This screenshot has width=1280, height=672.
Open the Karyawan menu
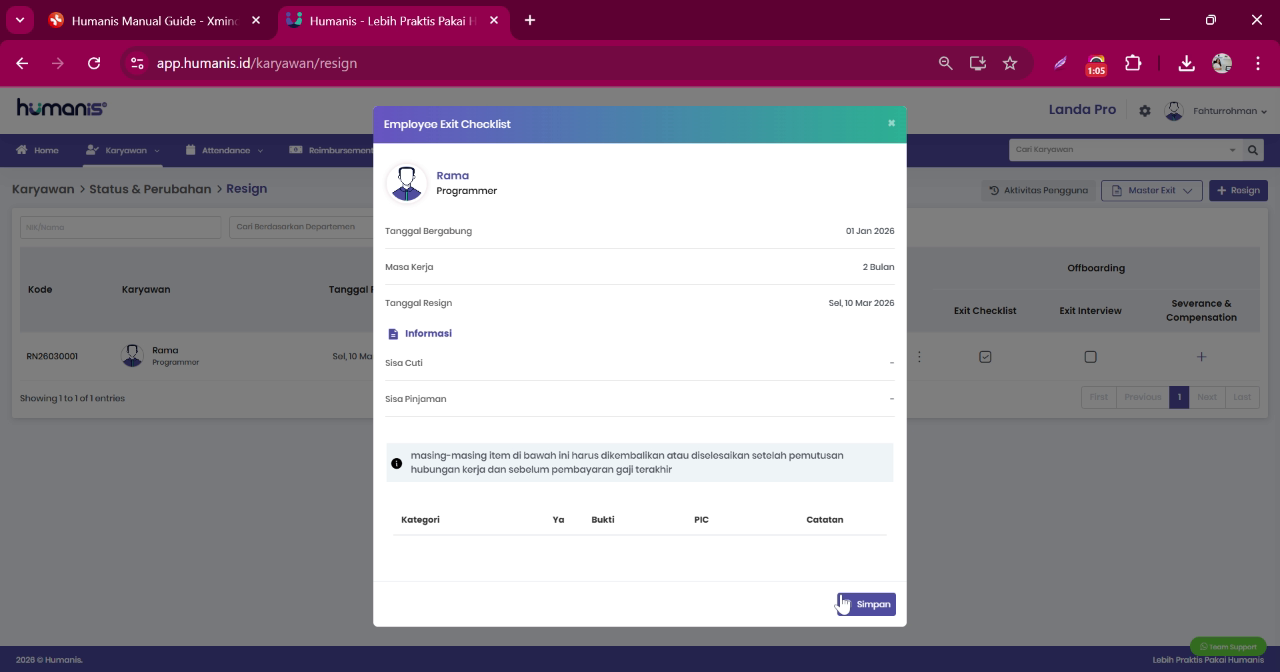pyautogui.click(x=122, y=150)
